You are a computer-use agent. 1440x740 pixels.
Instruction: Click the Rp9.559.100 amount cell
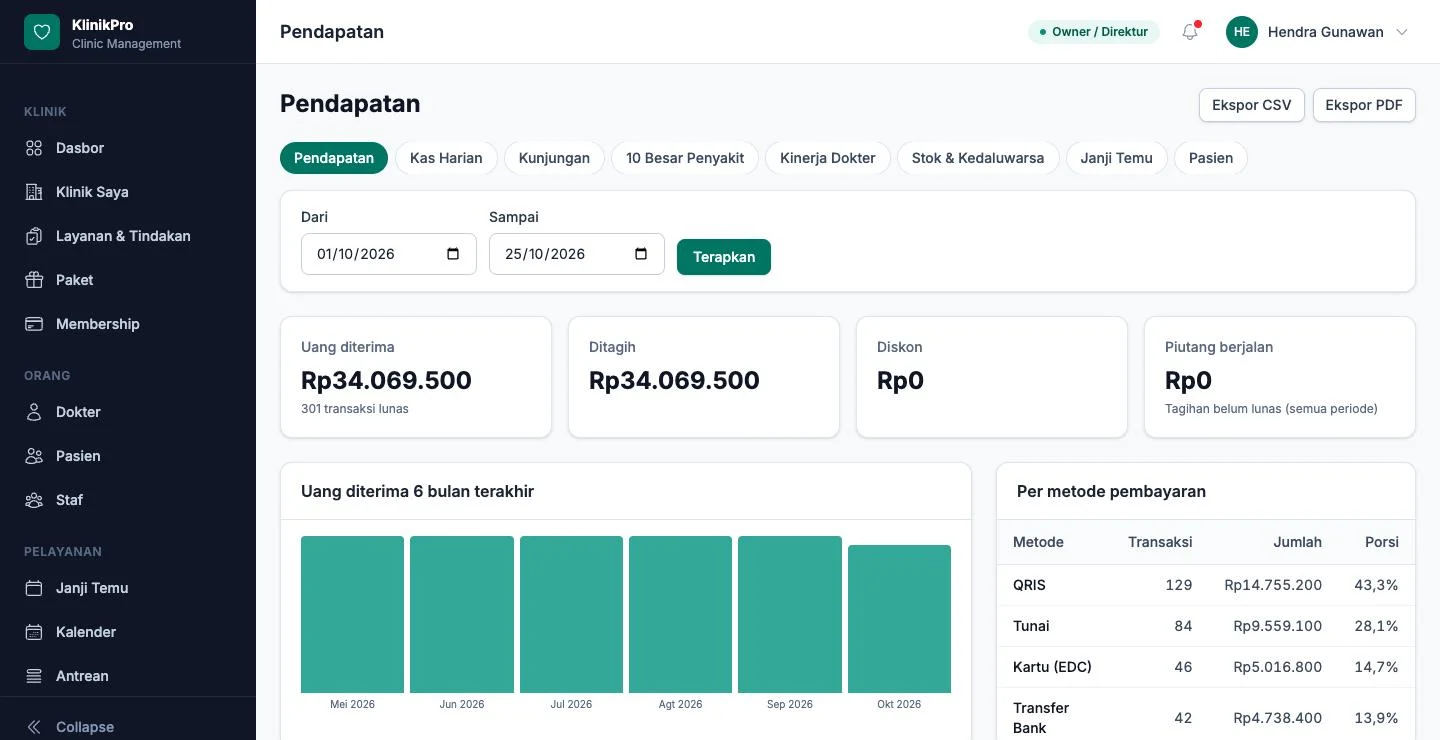pyautogui.click(x=1277, y=626)
